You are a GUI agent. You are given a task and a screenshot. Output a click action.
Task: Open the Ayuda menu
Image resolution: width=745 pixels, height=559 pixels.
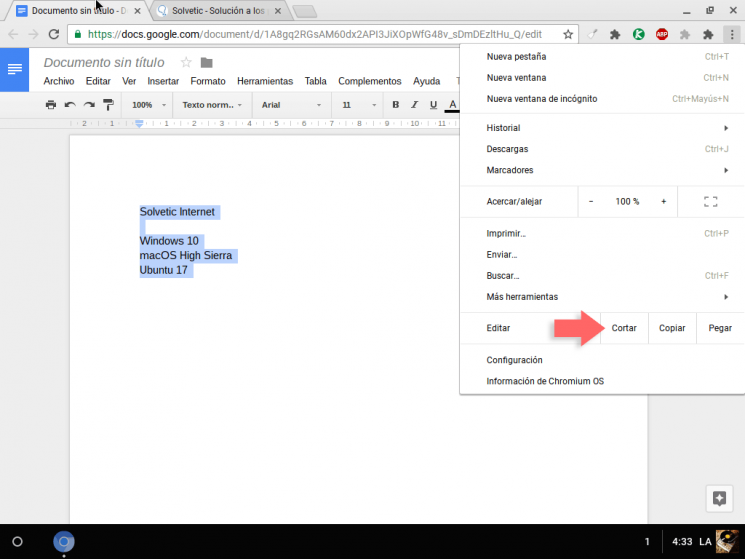[426, 81]
